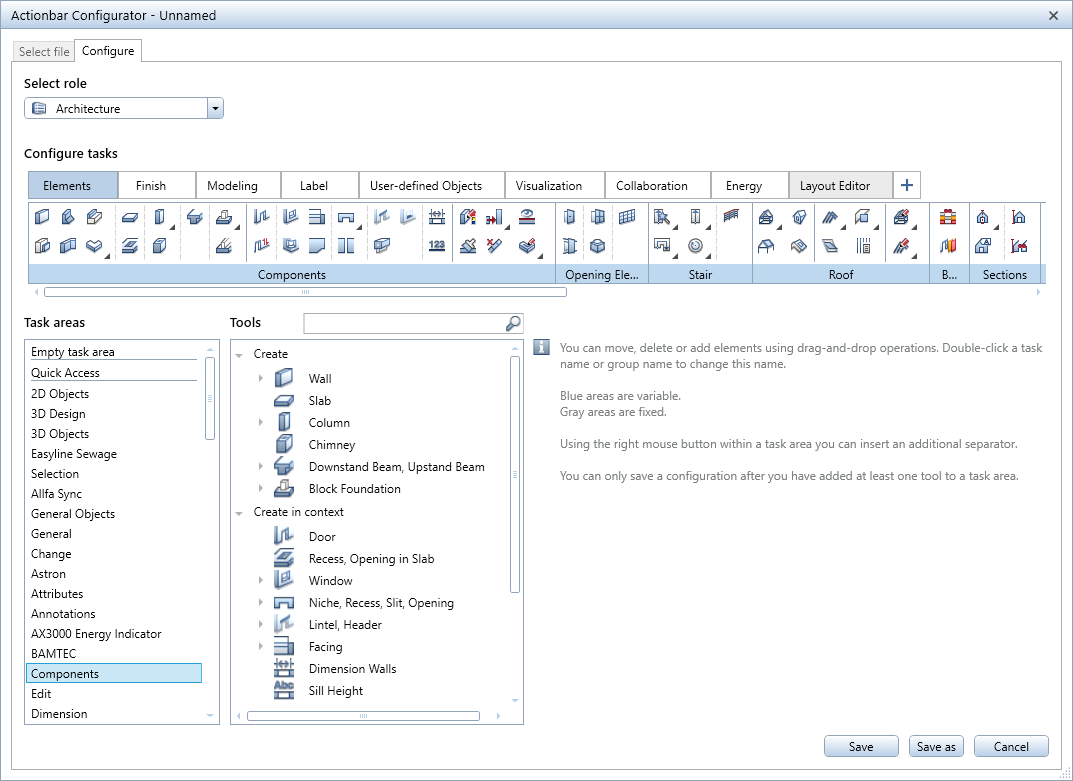
Task: Select the Sill Height icon
Action: tap(284, 691)
